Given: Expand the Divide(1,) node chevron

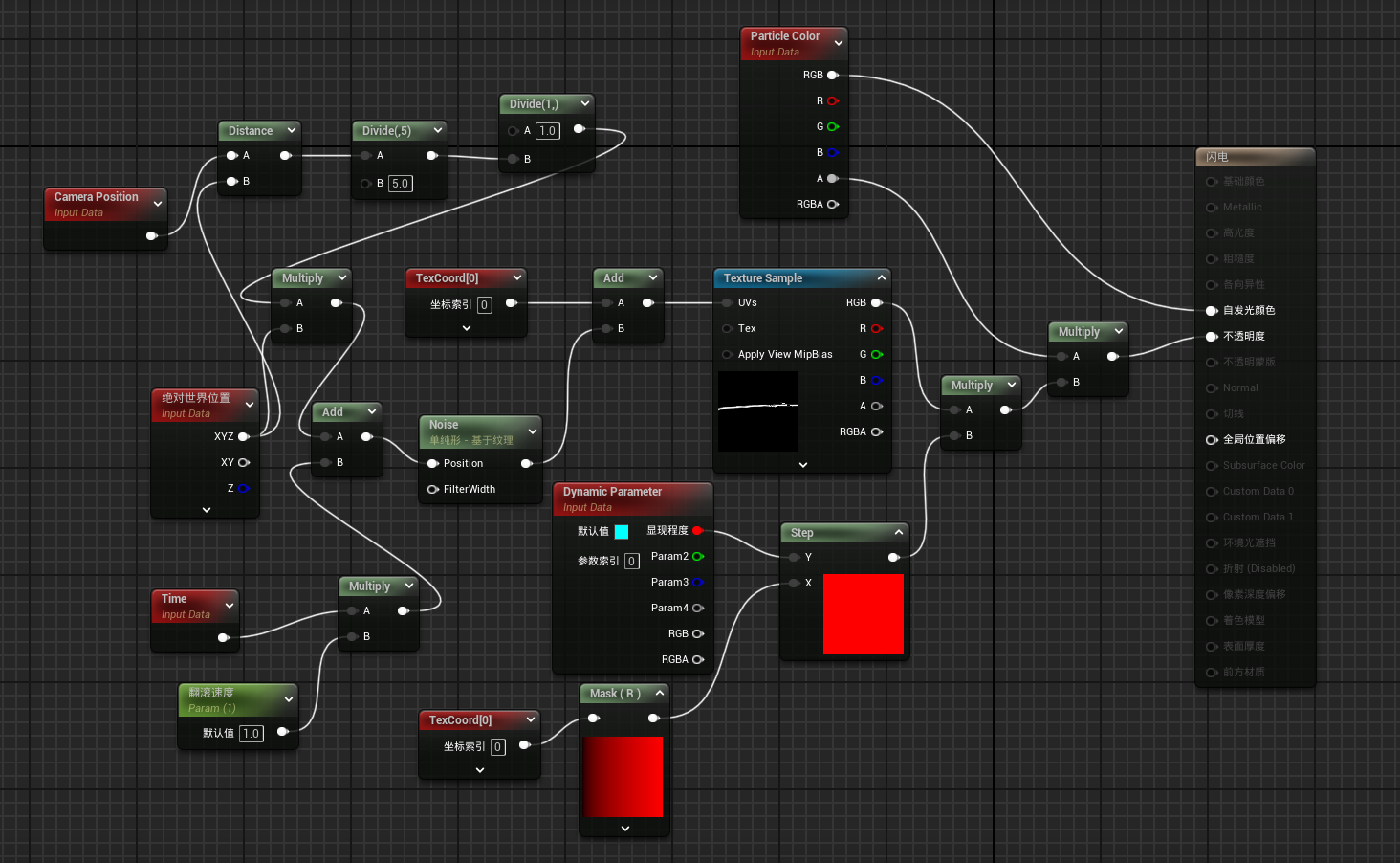Looking at the screenshot, I should point(585,103).
